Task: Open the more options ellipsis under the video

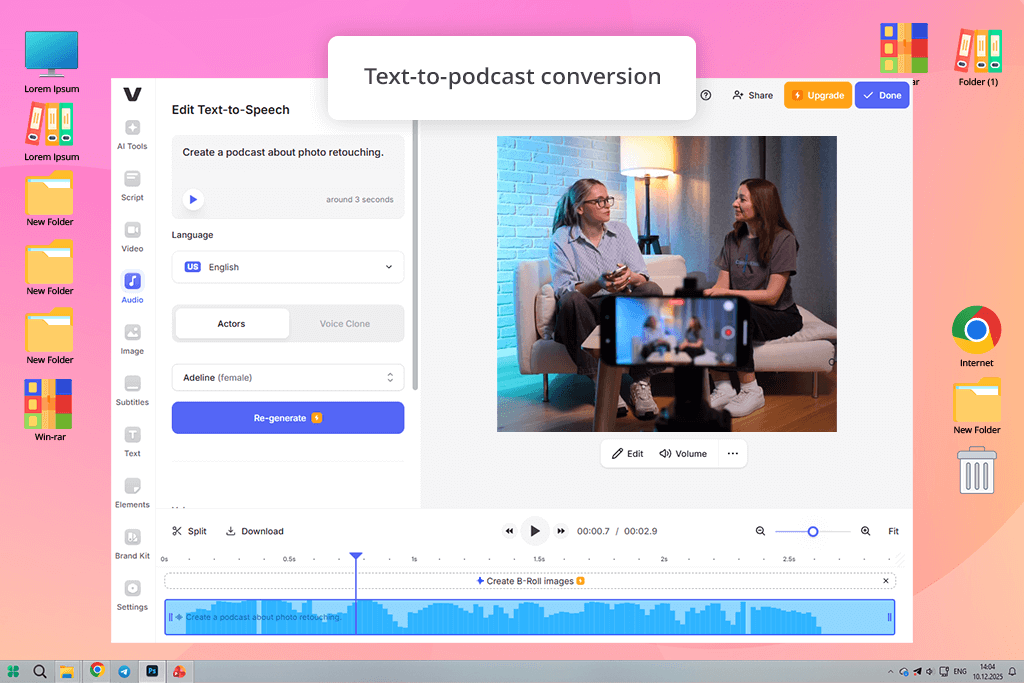Action: coord(733,453)
